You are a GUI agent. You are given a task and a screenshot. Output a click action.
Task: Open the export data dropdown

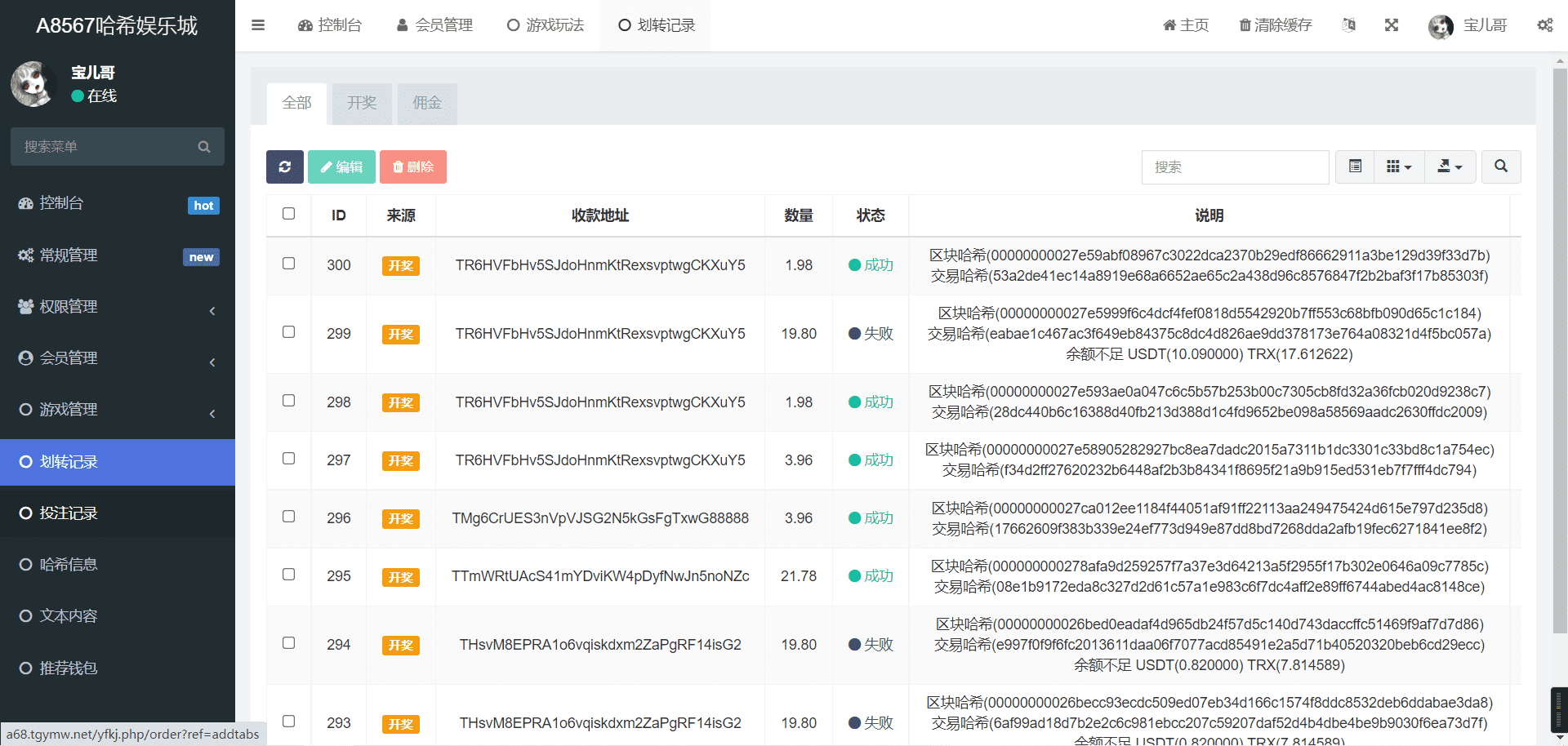click(1450, 167)
